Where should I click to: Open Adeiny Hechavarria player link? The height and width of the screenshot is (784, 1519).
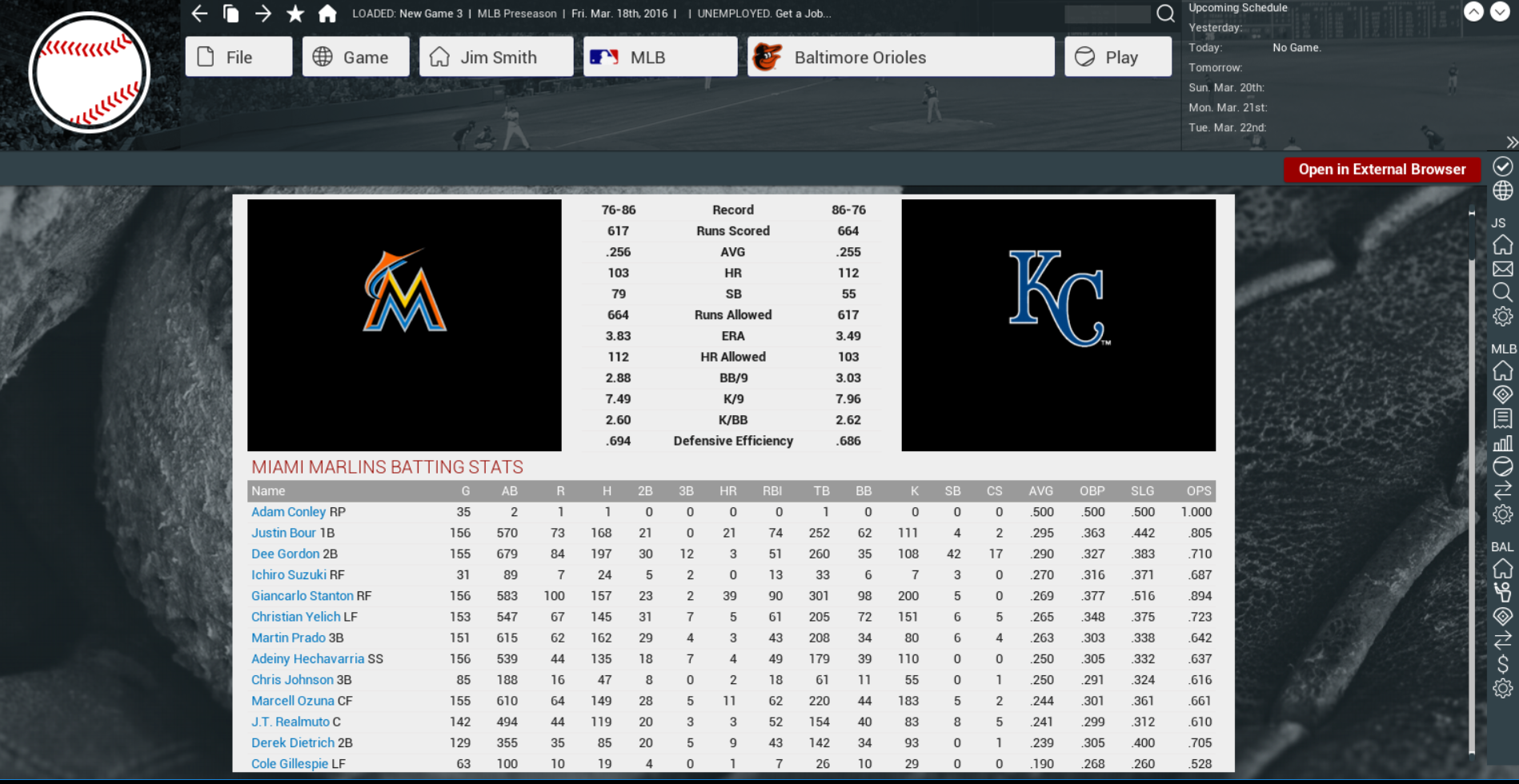pos(308,658)
